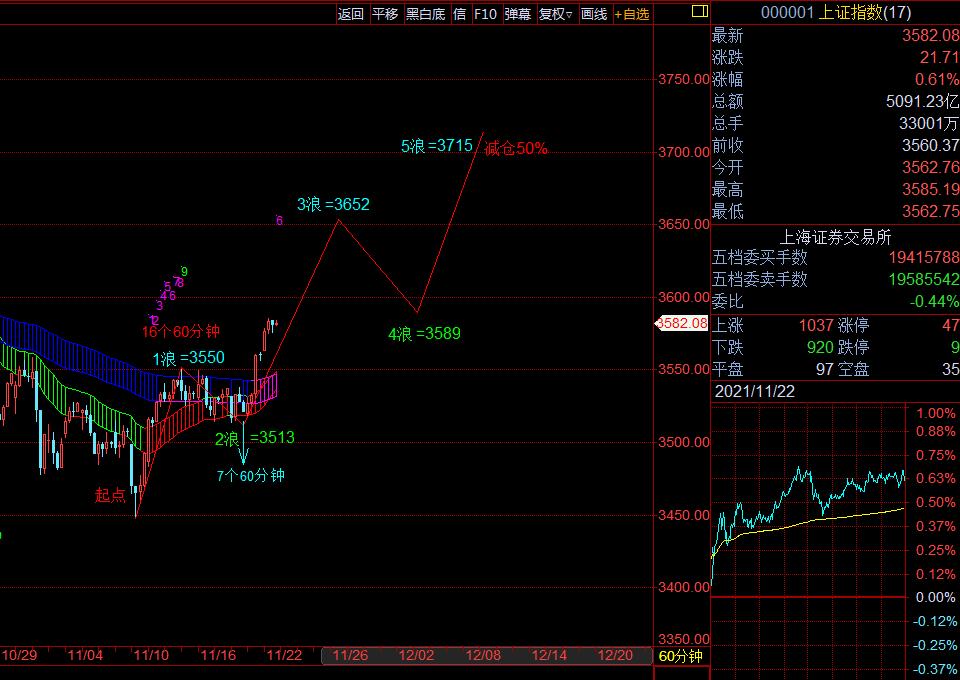Click the 涨幅 value 0.61%
960x680 pixels.
[x=937, y=80]
